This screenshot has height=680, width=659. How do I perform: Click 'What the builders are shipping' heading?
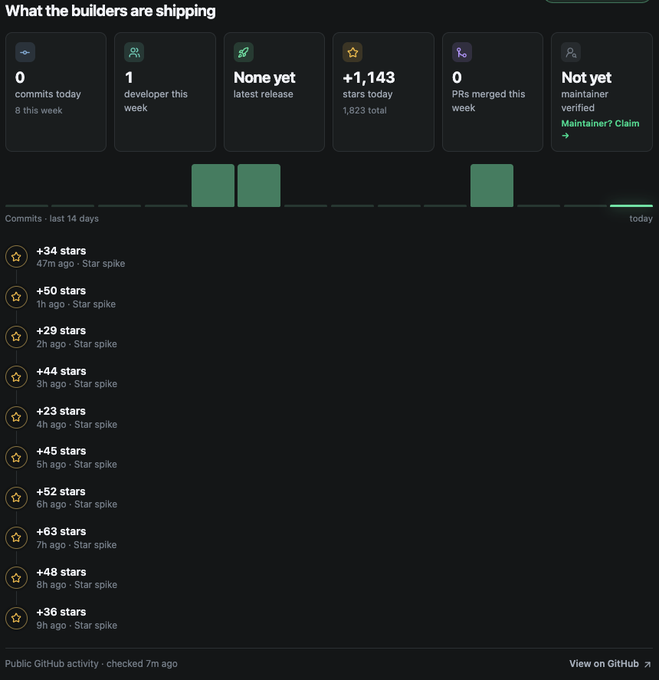(x=110, y=11)
